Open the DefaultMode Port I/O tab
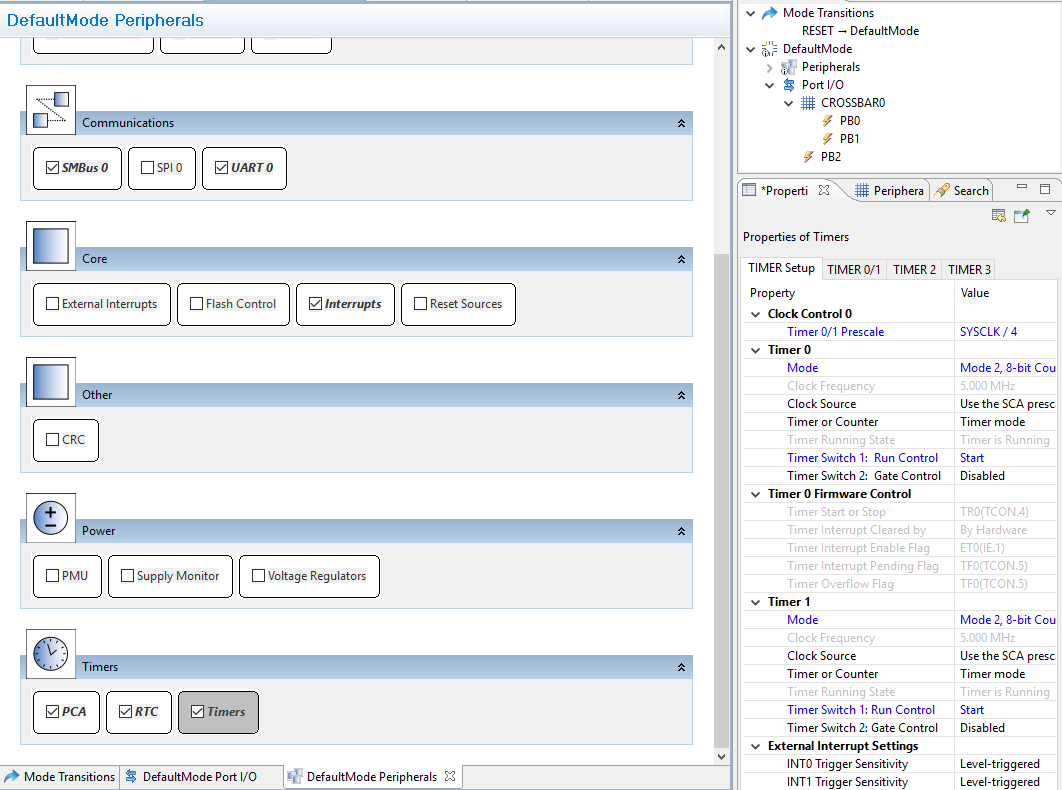1062x790 pixels. point(199,777)
